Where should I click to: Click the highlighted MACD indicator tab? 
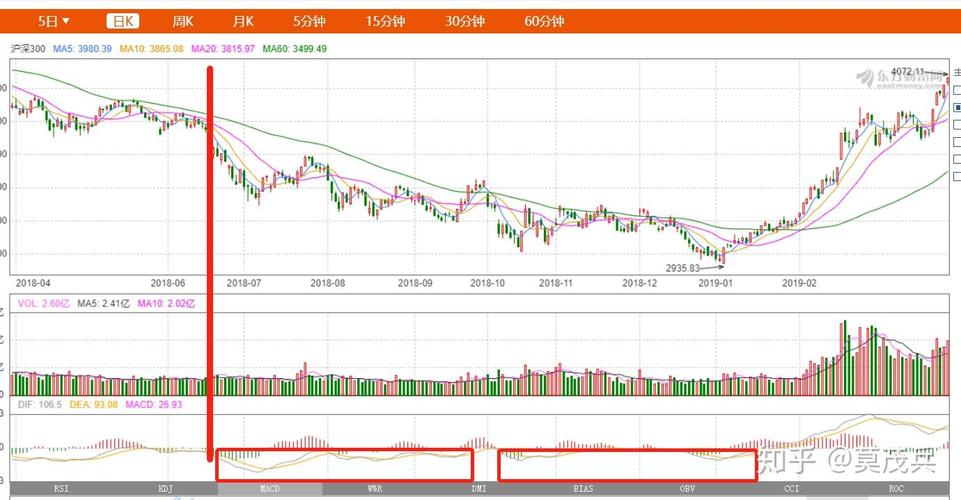pyautogui.click(x=269, y=489)
